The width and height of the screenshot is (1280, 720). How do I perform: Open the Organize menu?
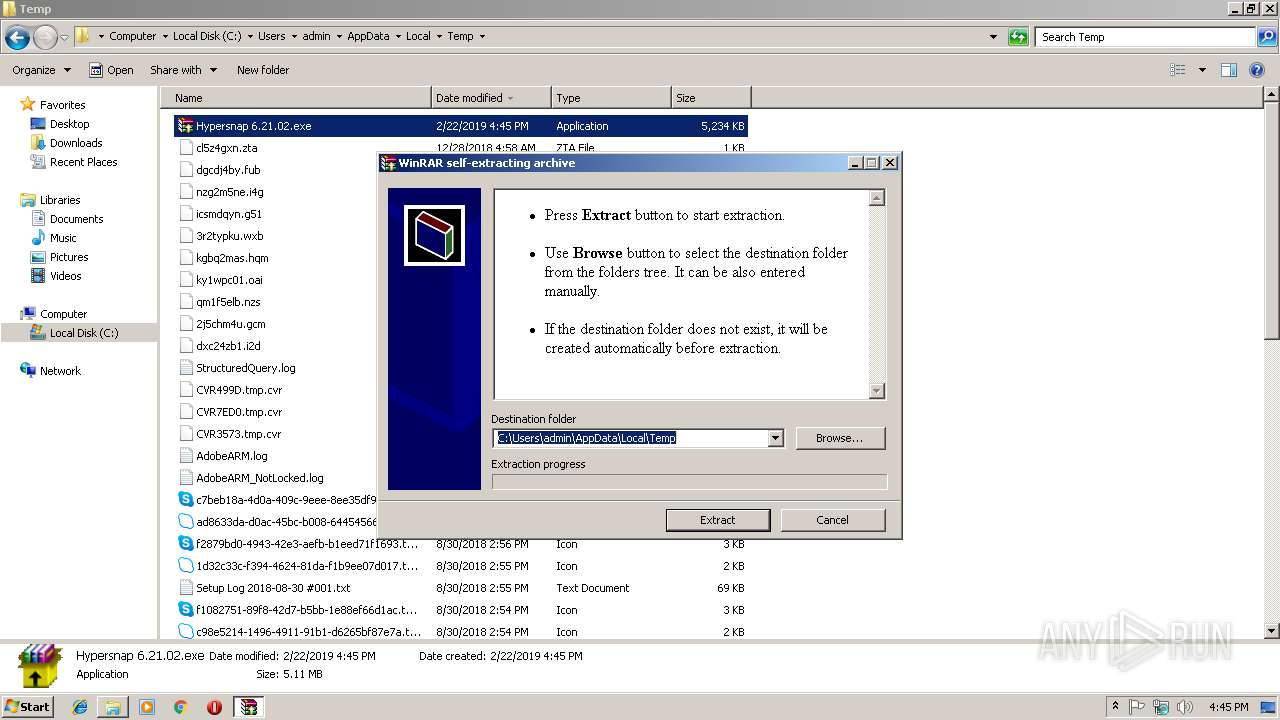click(41, 70)
